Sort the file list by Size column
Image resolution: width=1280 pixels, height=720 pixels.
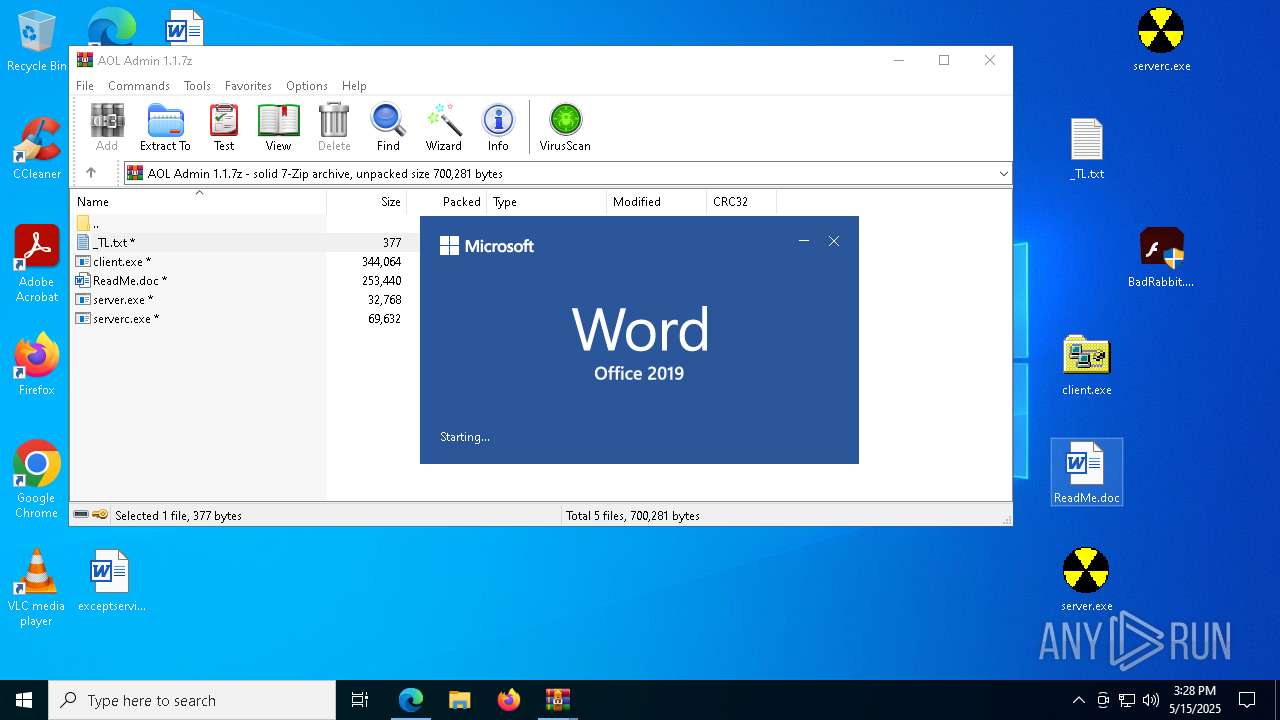click(367, 202)
